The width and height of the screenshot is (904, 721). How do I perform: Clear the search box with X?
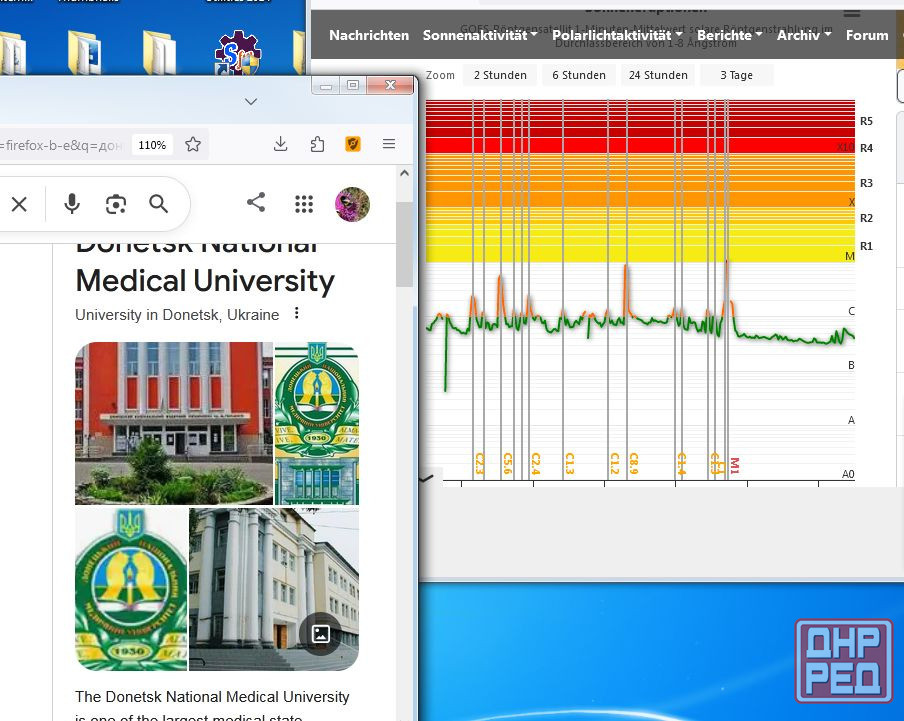[19, 204]
